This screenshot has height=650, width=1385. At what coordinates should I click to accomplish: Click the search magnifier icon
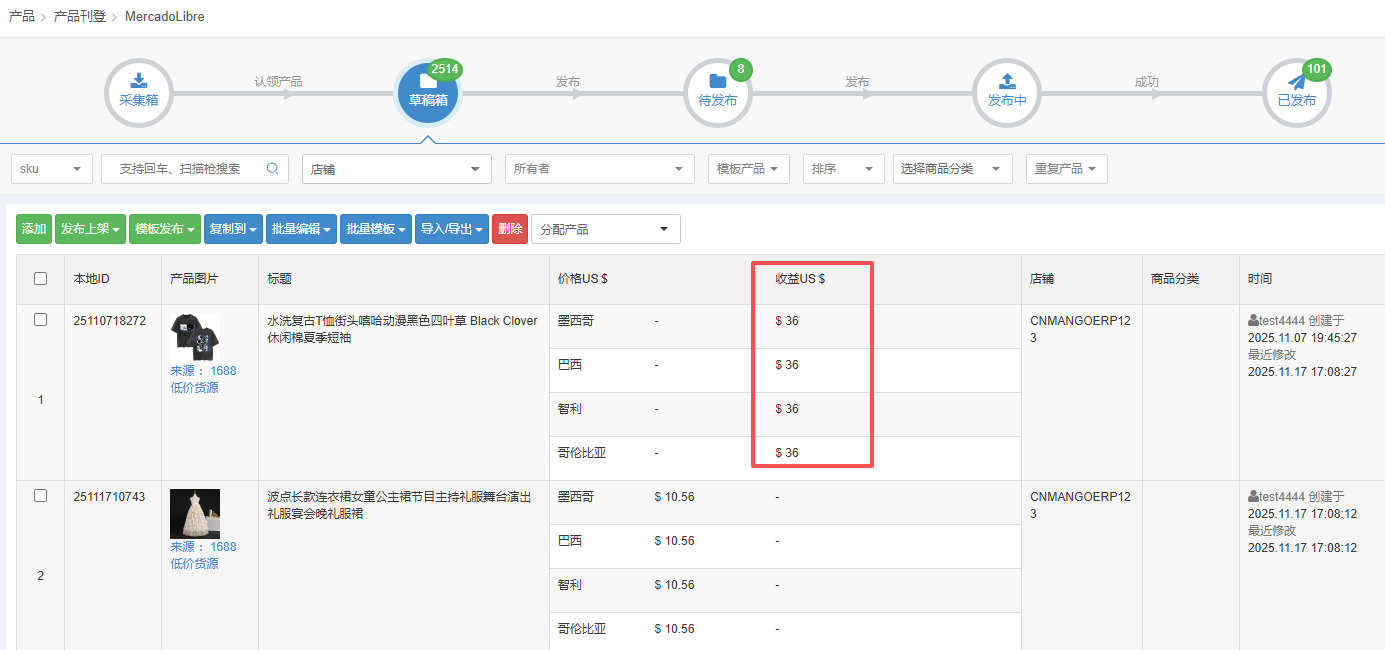pyautogui.click(x=272, y=169)
